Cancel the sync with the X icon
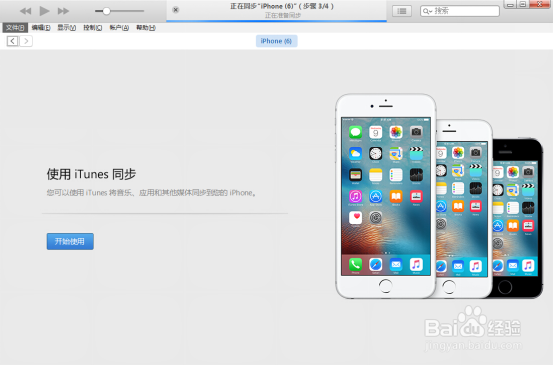This screenshot has height=365, width=554. pyautogui.click(x=176, y=10)
